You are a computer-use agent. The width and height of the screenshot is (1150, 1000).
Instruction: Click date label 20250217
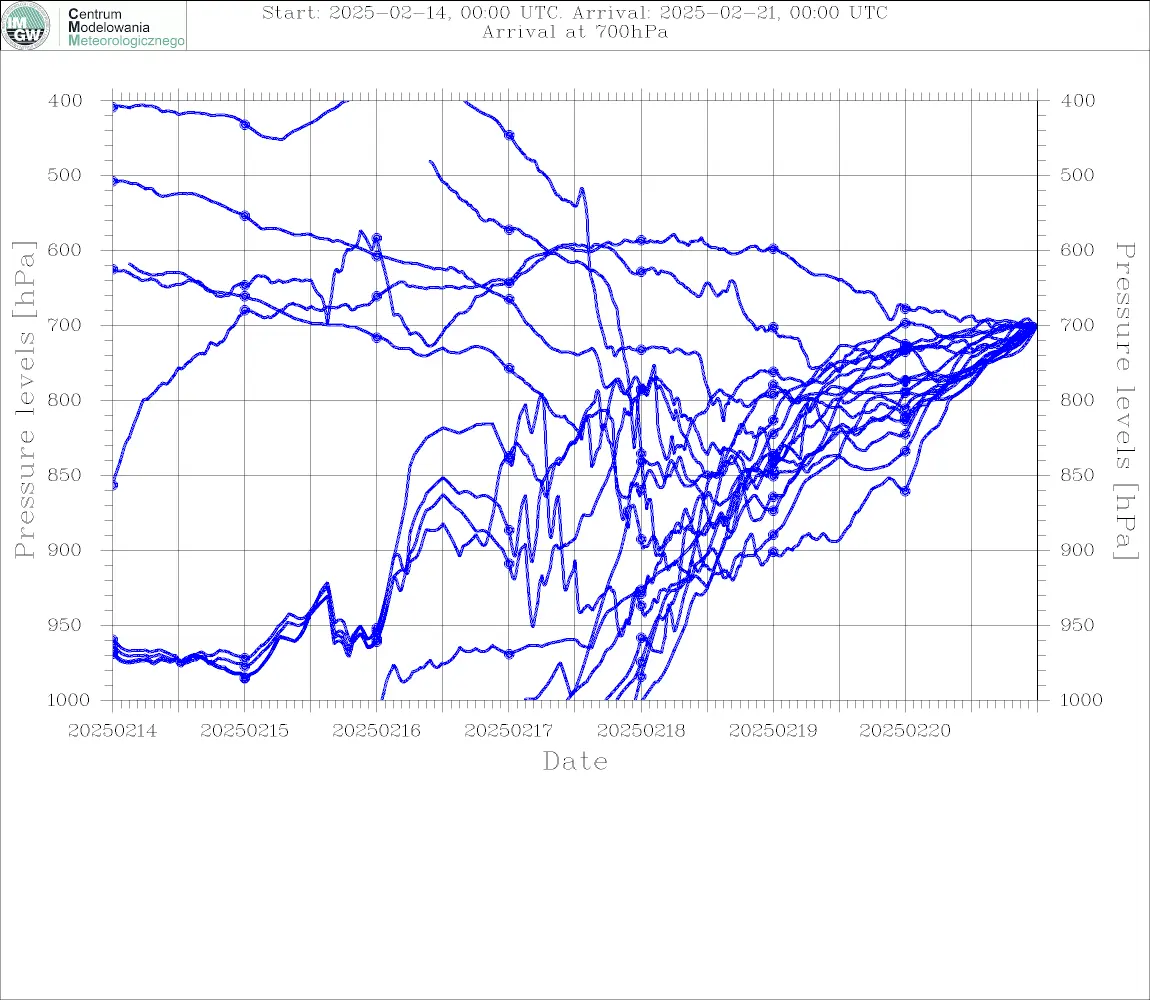coord(508,731)
